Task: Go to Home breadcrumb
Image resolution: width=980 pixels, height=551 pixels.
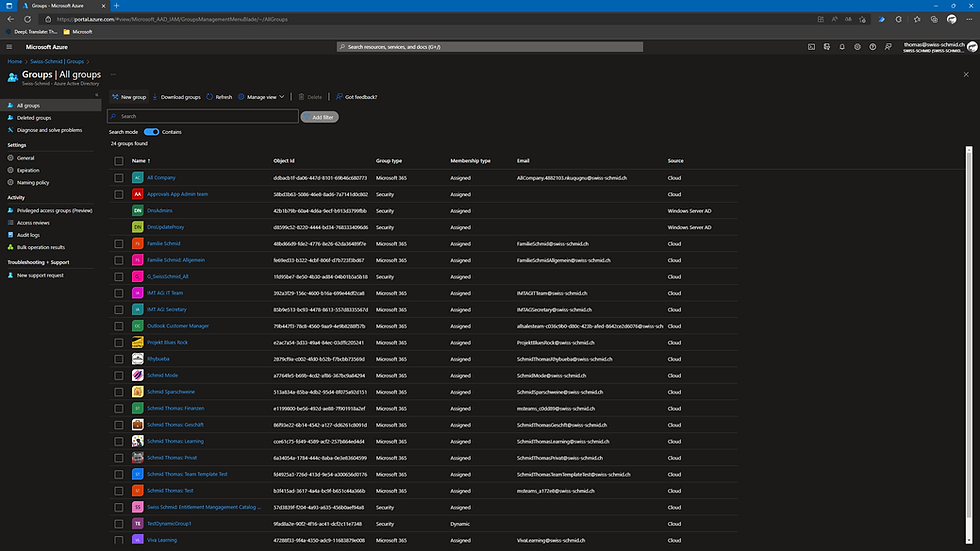Action: (x=14, y=61)
